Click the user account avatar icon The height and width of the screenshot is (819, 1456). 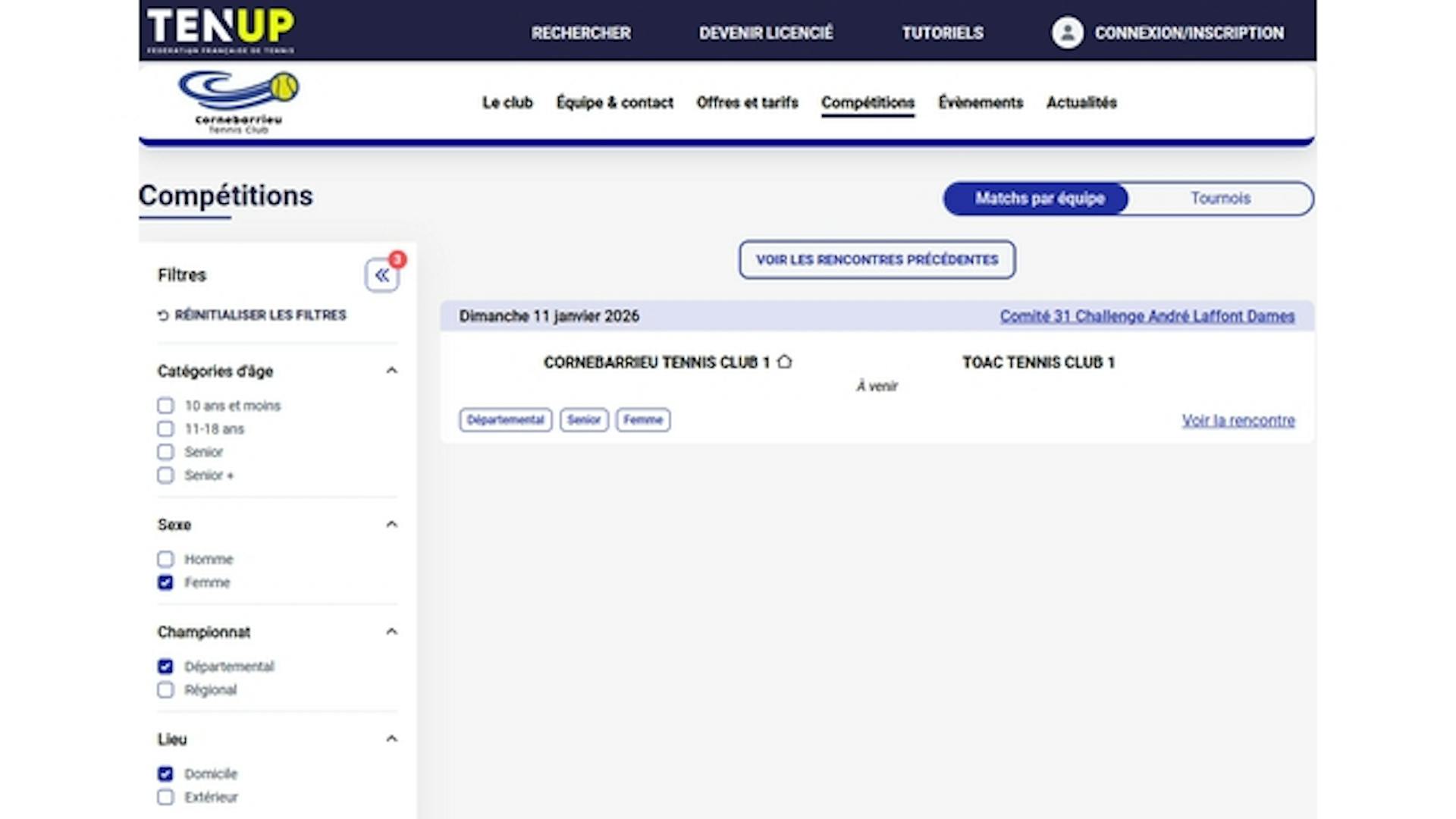click(x=1067, y=33)
